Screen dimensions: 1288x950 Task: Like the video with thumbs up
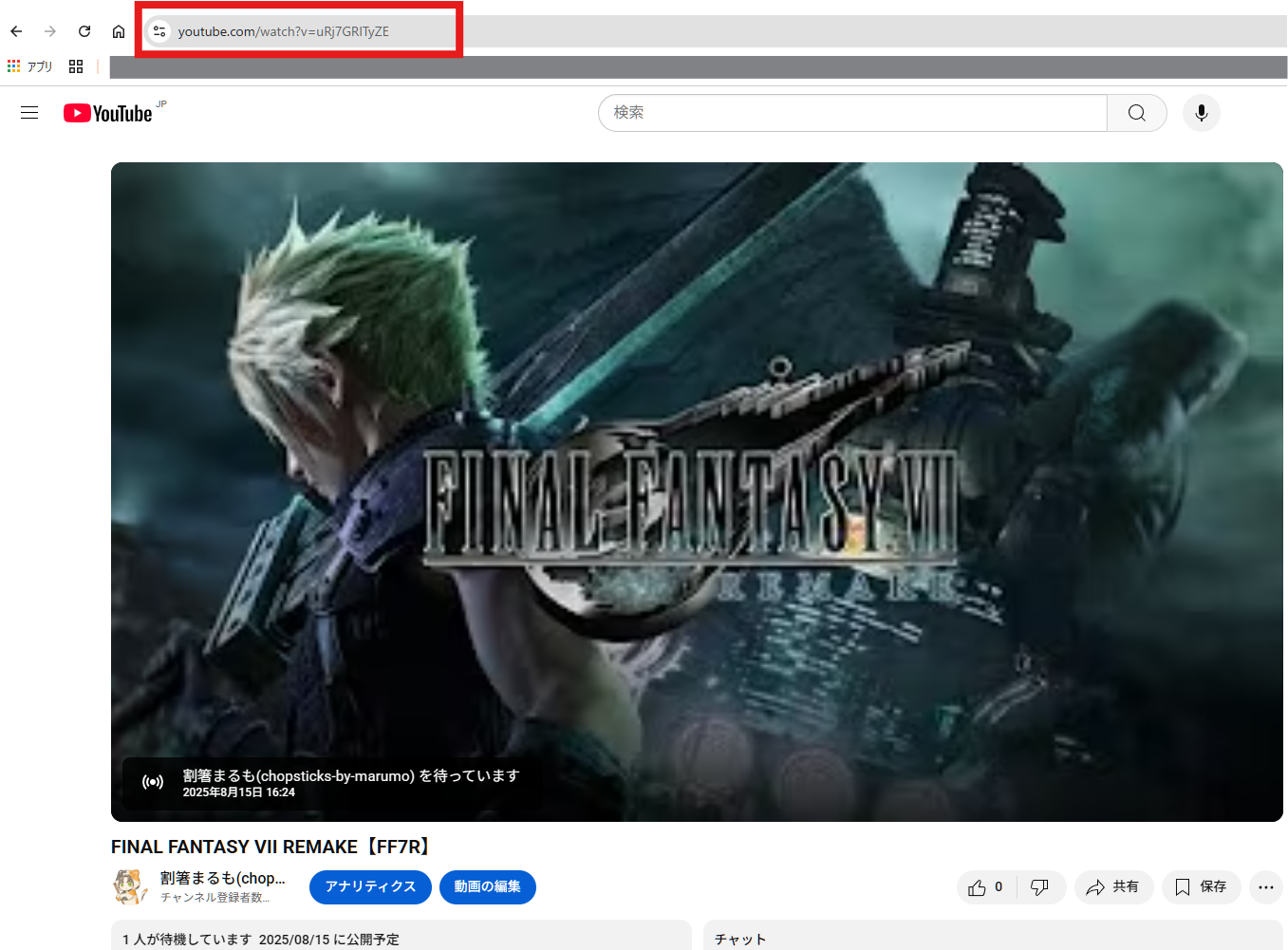[x=985, y=887]
